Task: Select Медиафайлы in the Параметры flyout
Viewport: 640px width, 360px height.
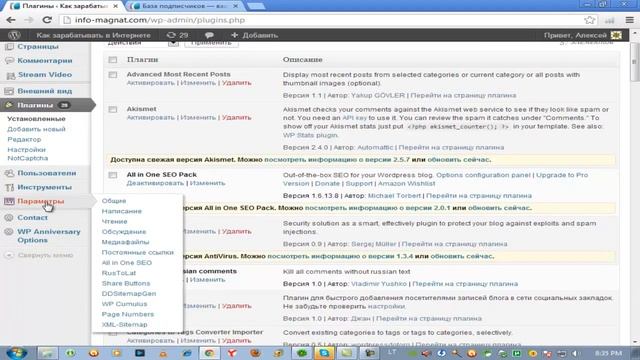Action: coord(125,242)
